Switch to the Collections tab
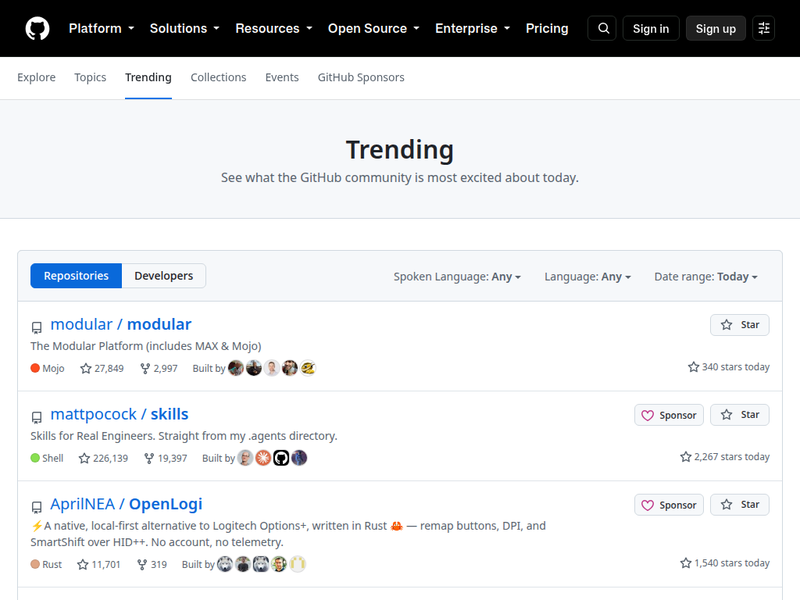 click(x=218, y=77)
